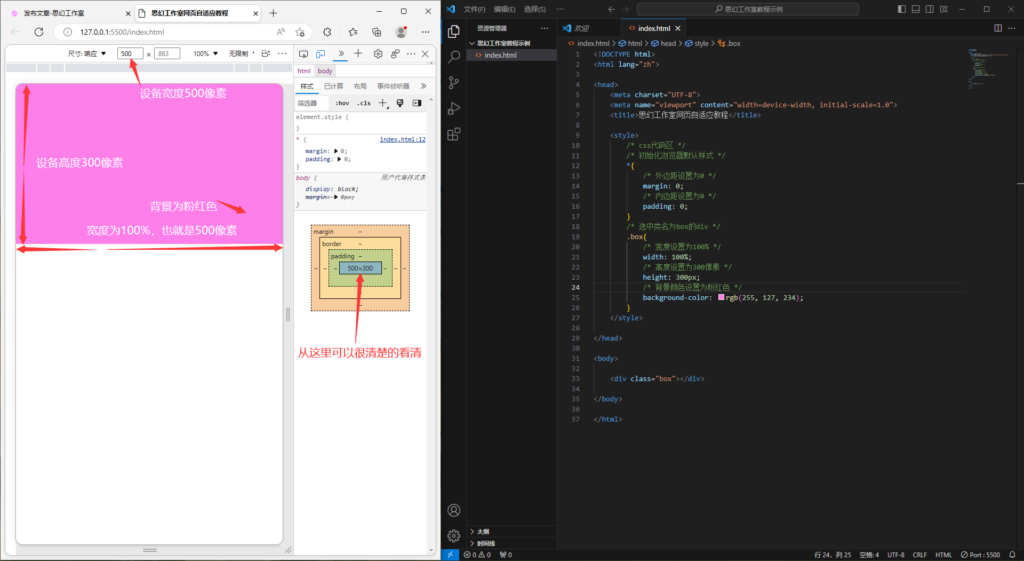Click the DevTools settings gear icon

click(x=378, y=53)
